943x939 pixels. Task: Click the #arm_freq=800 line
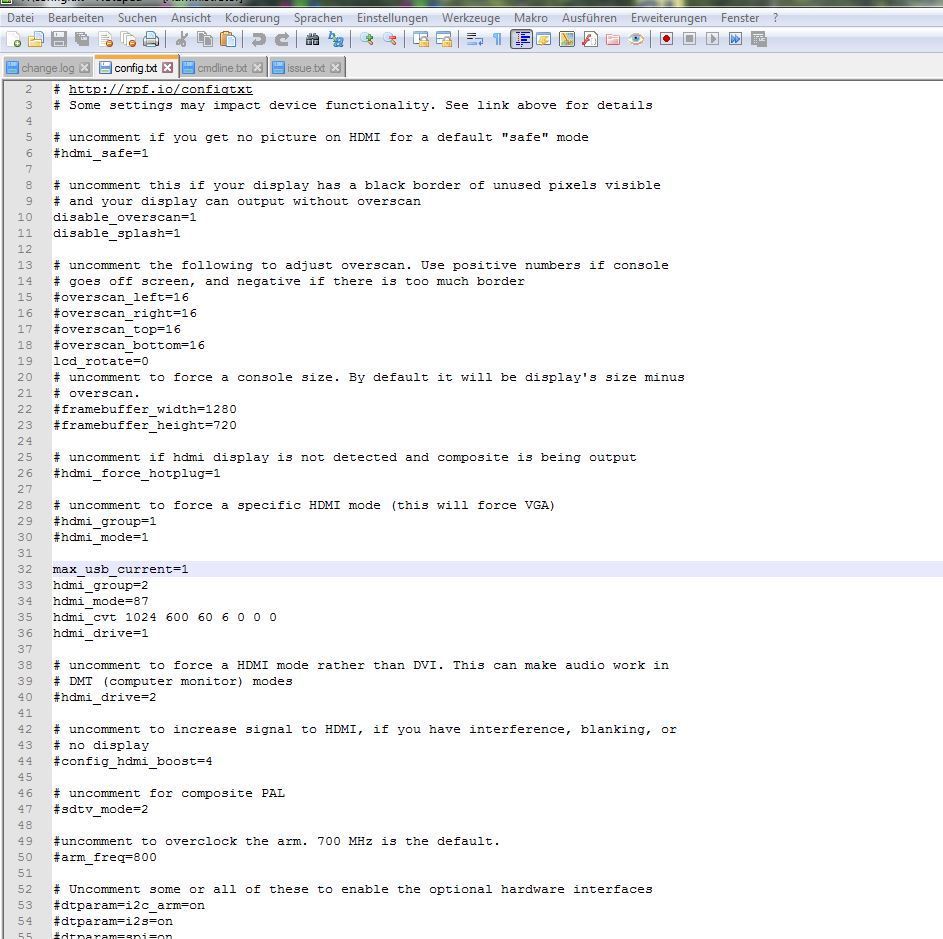point(105,857)
